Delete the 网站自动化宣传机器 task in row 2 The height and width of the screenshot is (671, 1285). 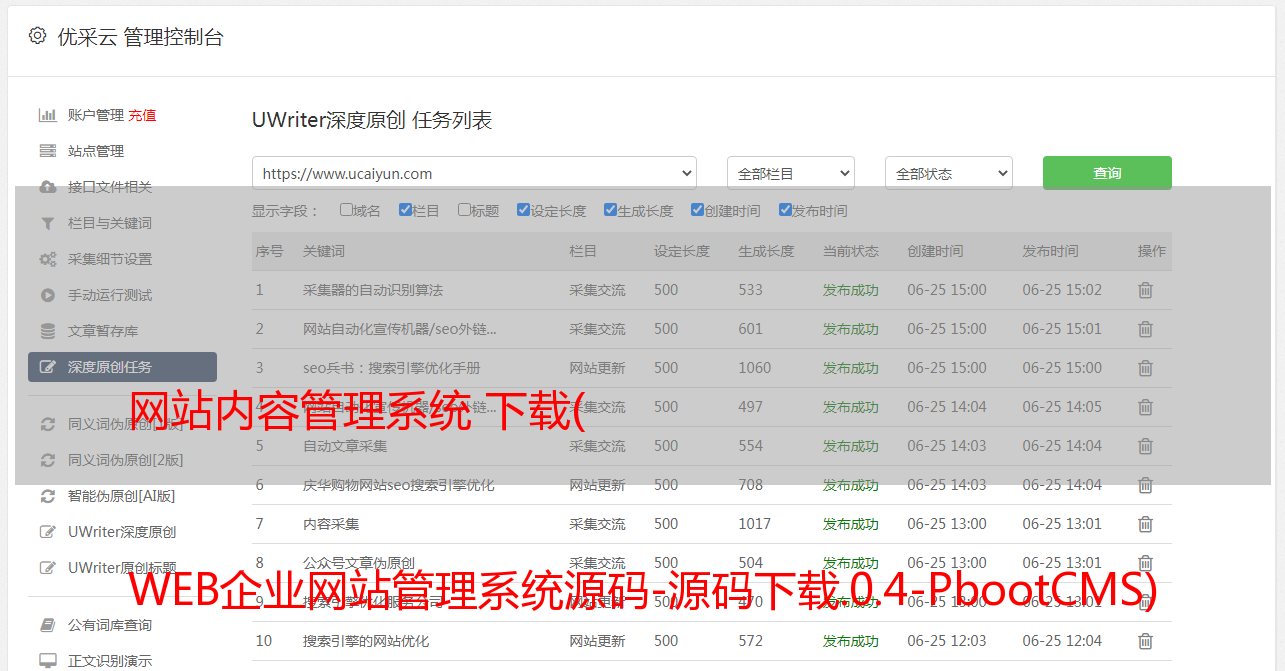pos(1146,329)
